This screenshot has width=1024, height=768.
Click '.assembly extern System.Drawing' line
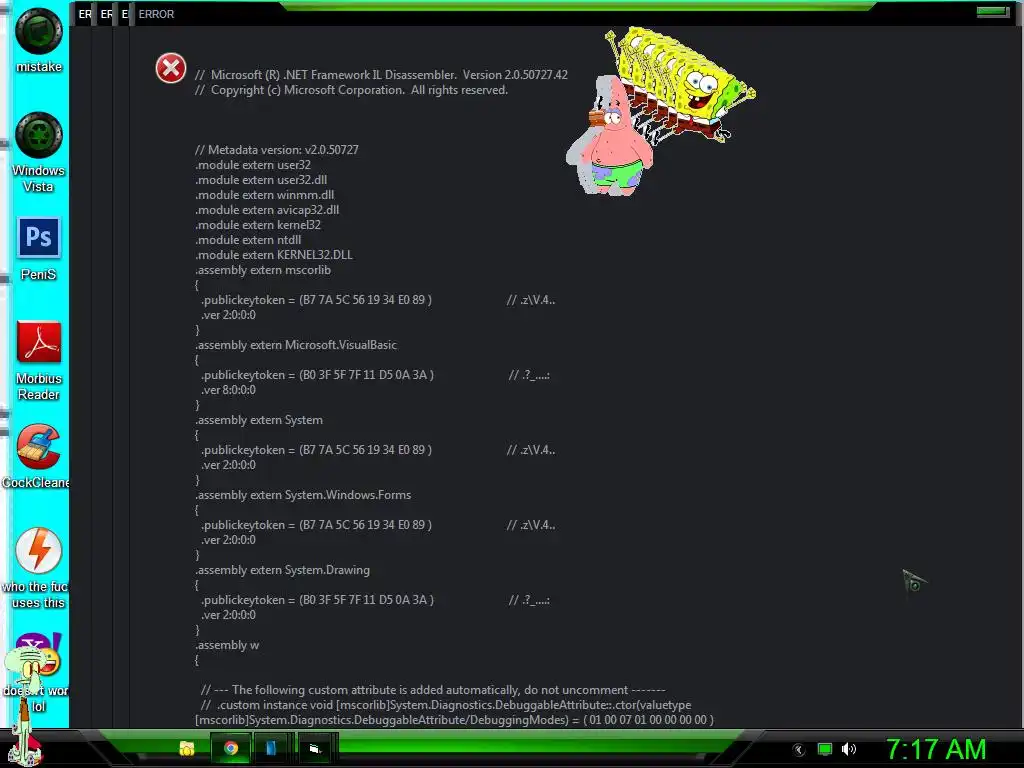(x=282, y=570)
